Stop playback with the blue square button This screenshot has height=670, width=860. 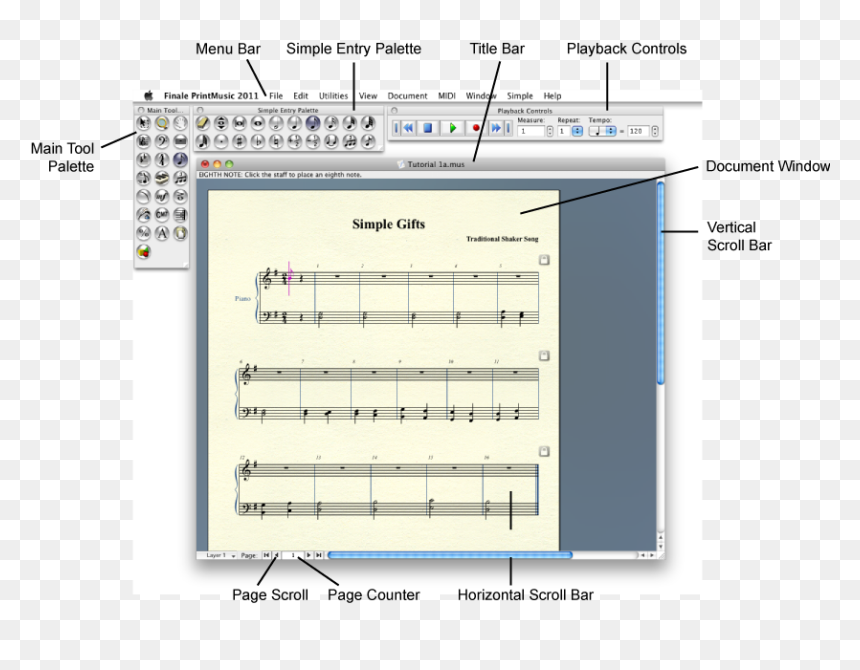tap(428, 128)
